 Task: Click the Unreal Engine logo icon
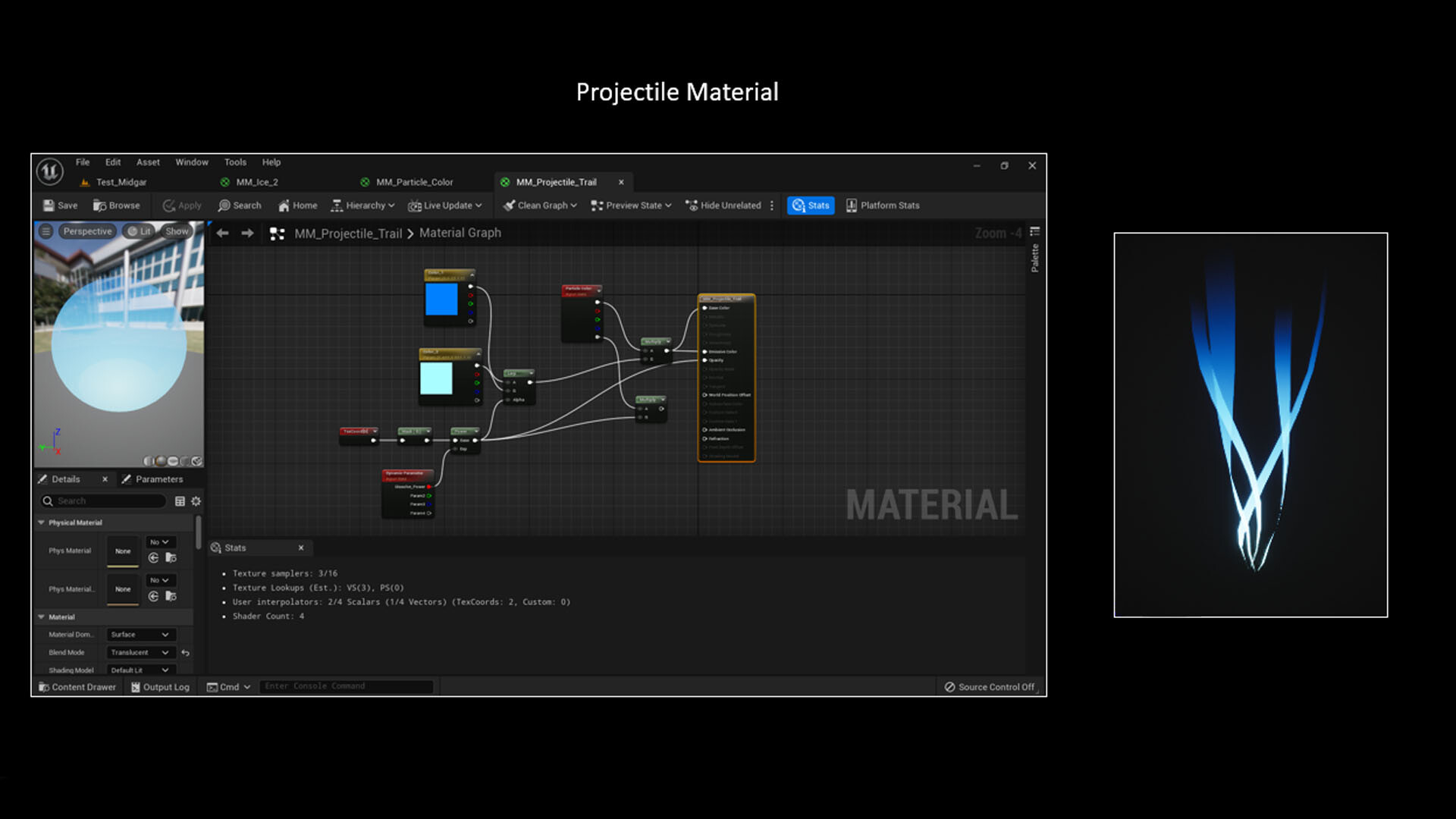point(50,171)
